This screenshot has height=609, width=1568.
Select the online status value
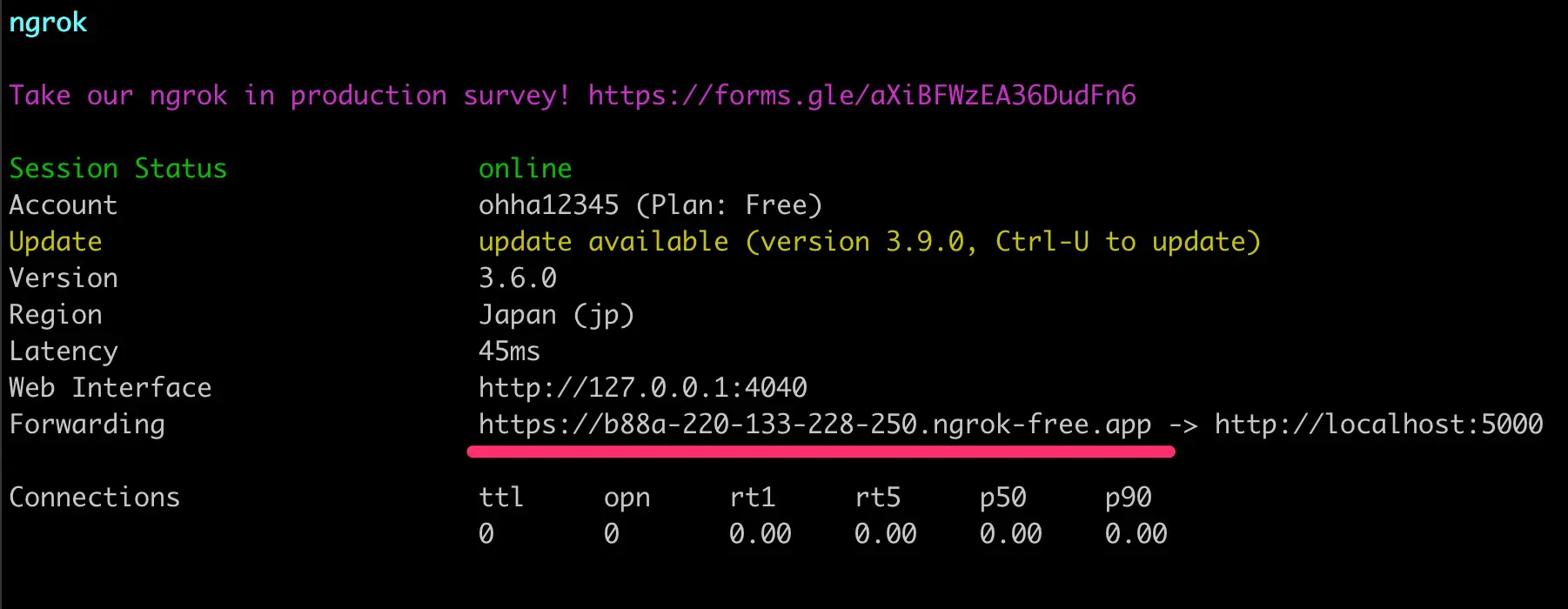pos(525,169)
